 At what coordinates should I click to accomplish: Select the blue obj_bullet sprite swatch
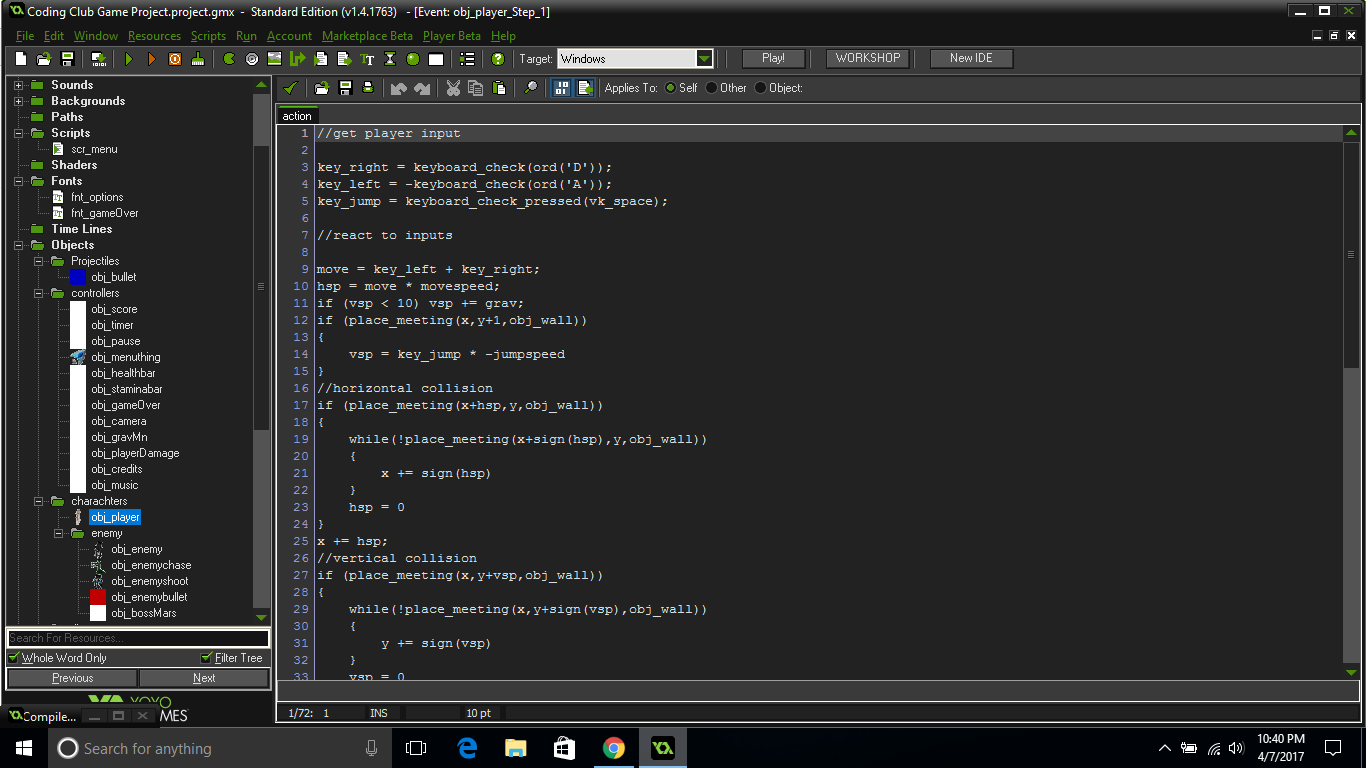77,277
